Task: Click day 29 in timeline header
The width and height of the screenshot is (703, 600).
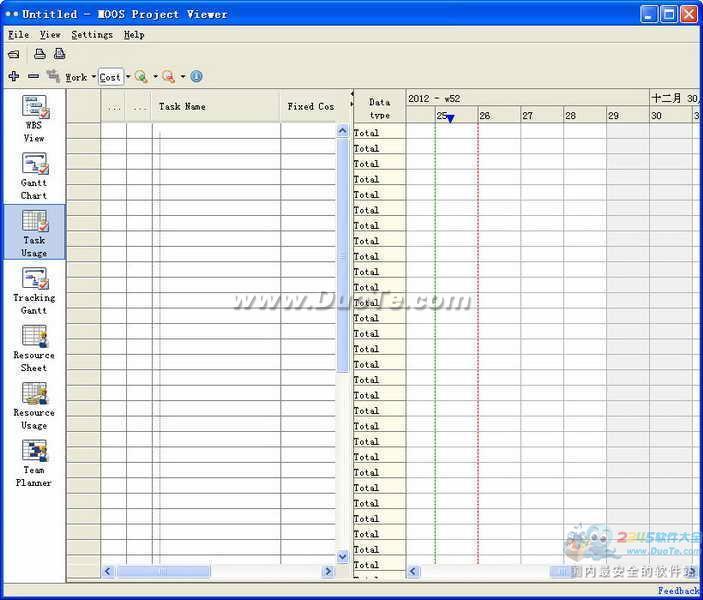Action: coord(628,115)
